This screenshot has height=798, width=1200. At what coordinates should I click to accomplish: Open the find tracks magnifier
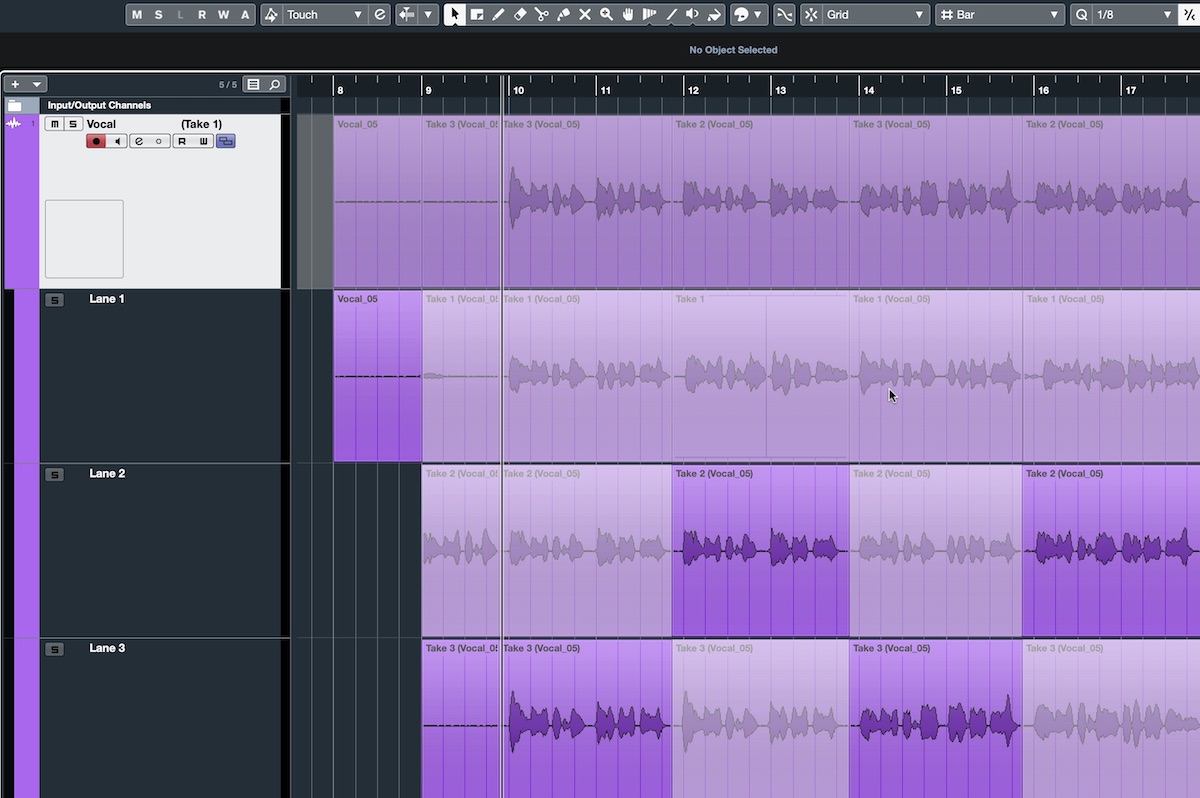coord(274,85)
